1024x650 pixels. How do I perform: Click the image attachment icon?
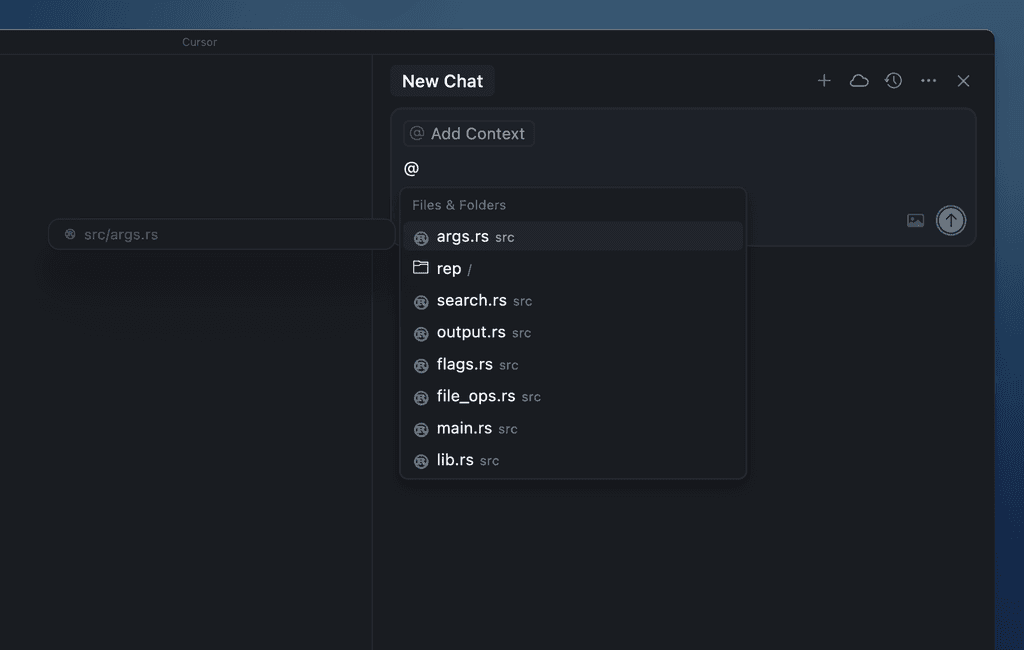(915, 220)
